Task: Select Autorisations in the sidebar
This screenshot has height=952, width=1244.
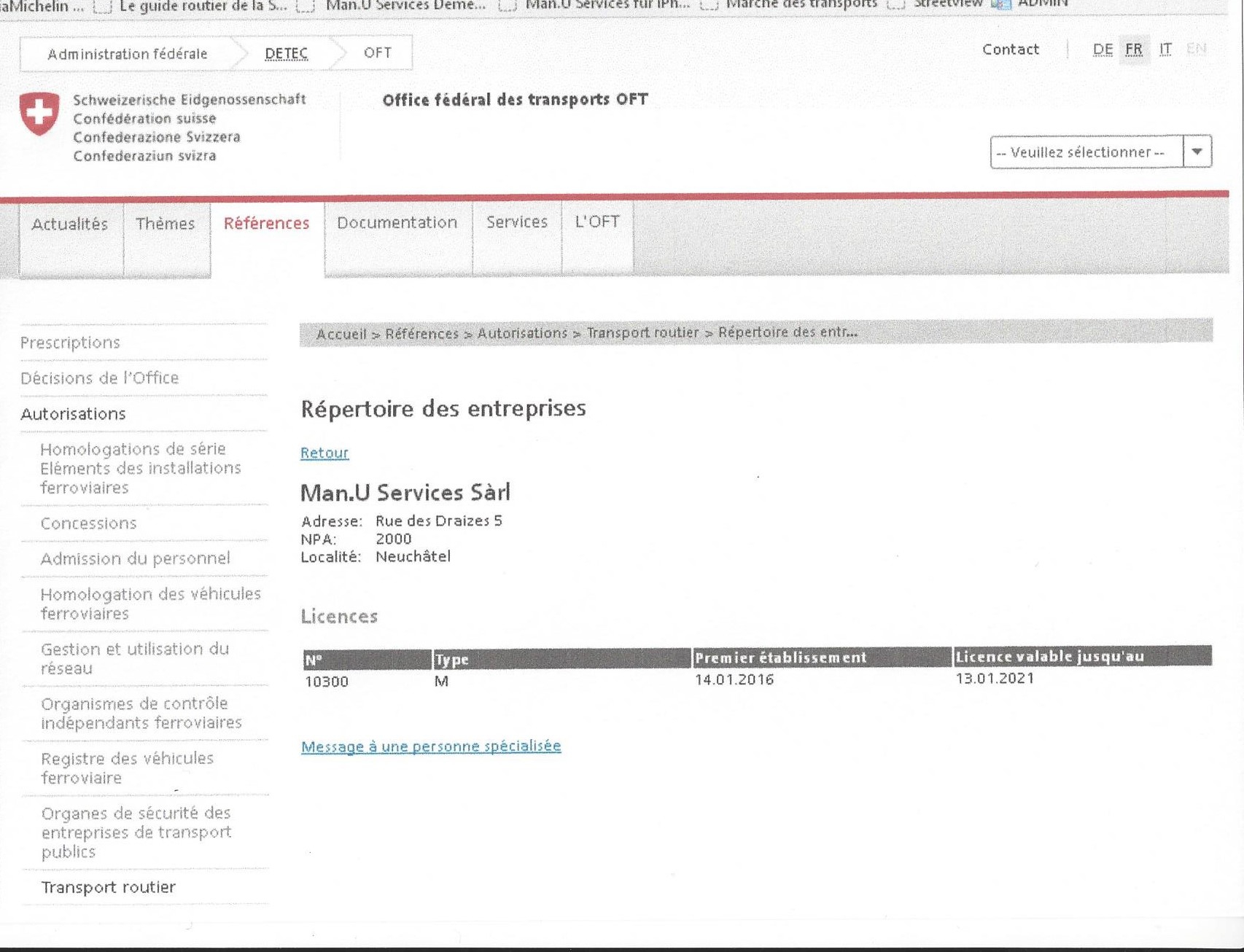Action: point(73,414)
